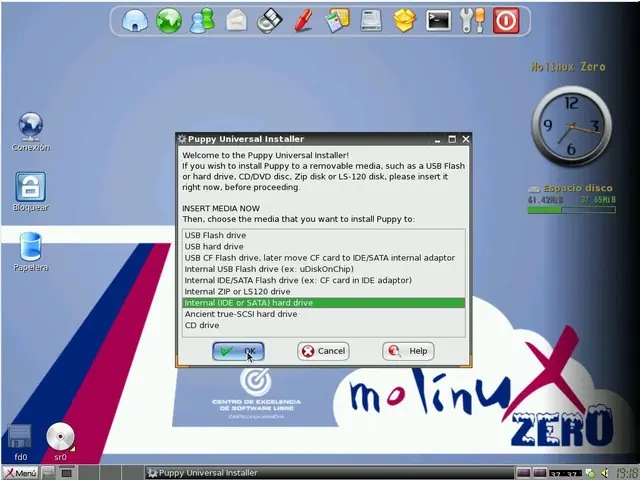Open the igloo home icon in the dock
The width and height of the screenshot is (640, 480).
point(135,20)
